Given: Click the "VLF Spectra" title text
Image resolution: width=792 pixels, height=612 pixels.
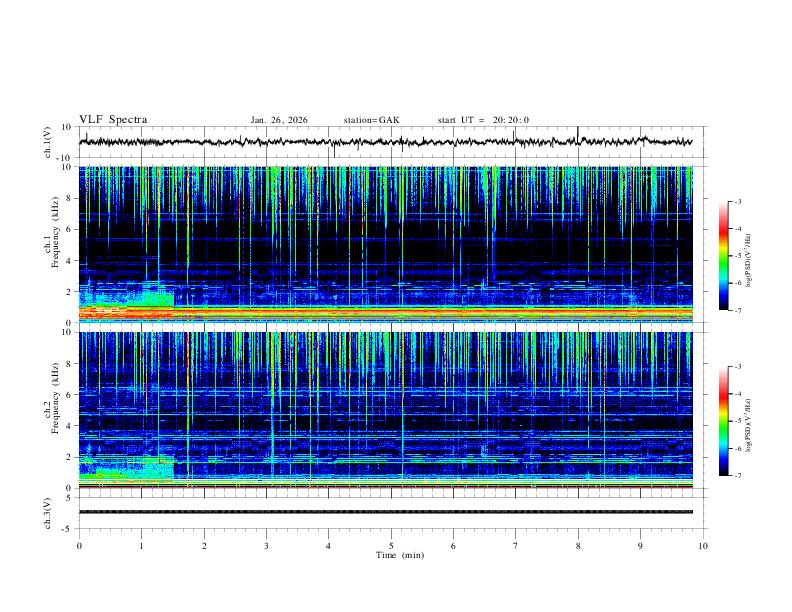Looking at the screenshot, I should [x=113, y=120].
